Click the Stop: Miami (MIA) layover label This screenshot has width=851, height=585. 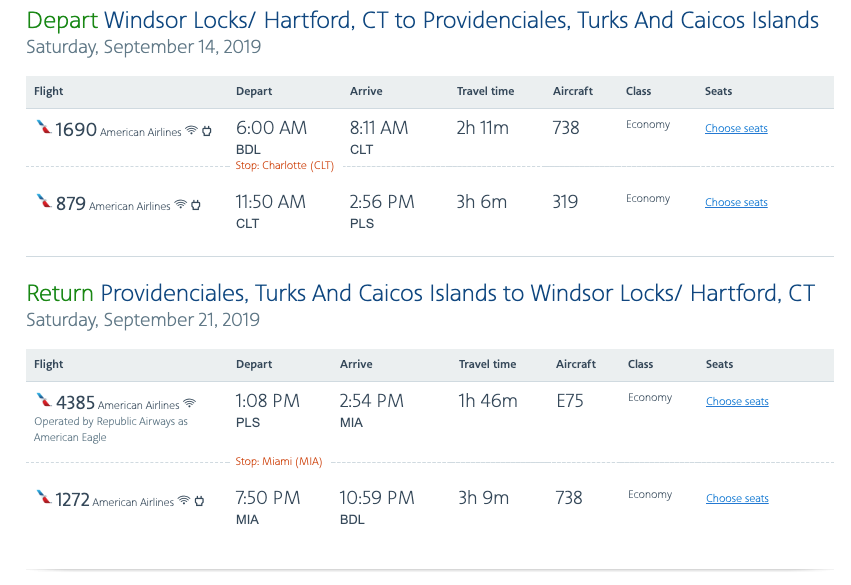coord(278,461)
